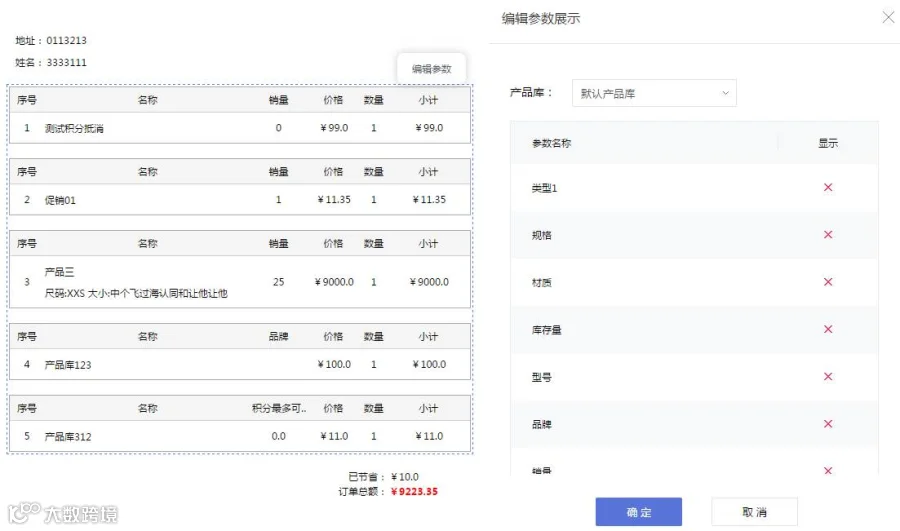
Task: Select the 产品库123 product name
Action: tap(68, 365)
